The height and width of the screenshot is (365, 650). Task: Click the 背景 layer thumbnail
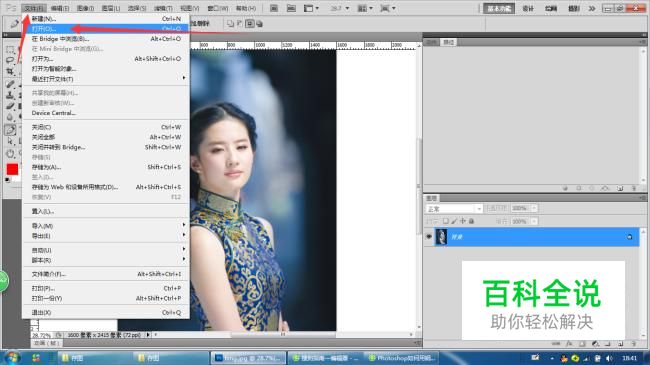click(441, 237)
